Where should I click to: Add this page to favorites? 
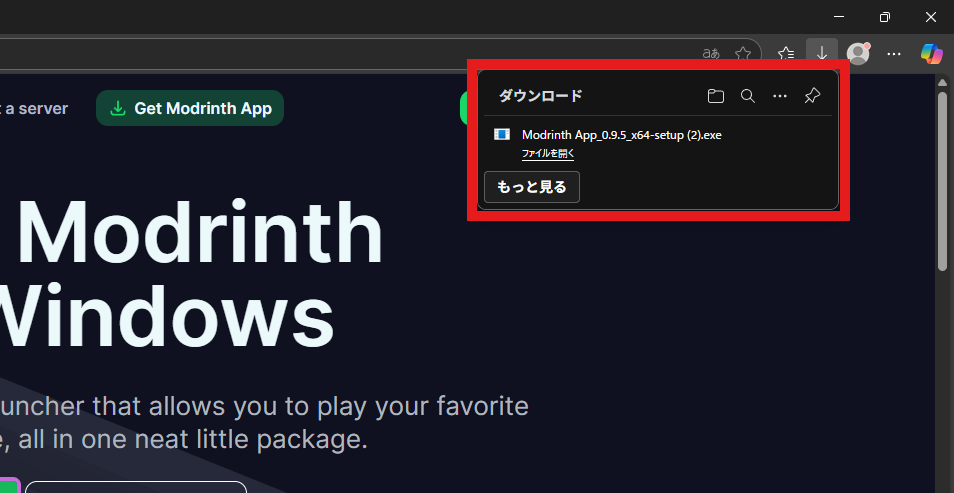[743, 54]
